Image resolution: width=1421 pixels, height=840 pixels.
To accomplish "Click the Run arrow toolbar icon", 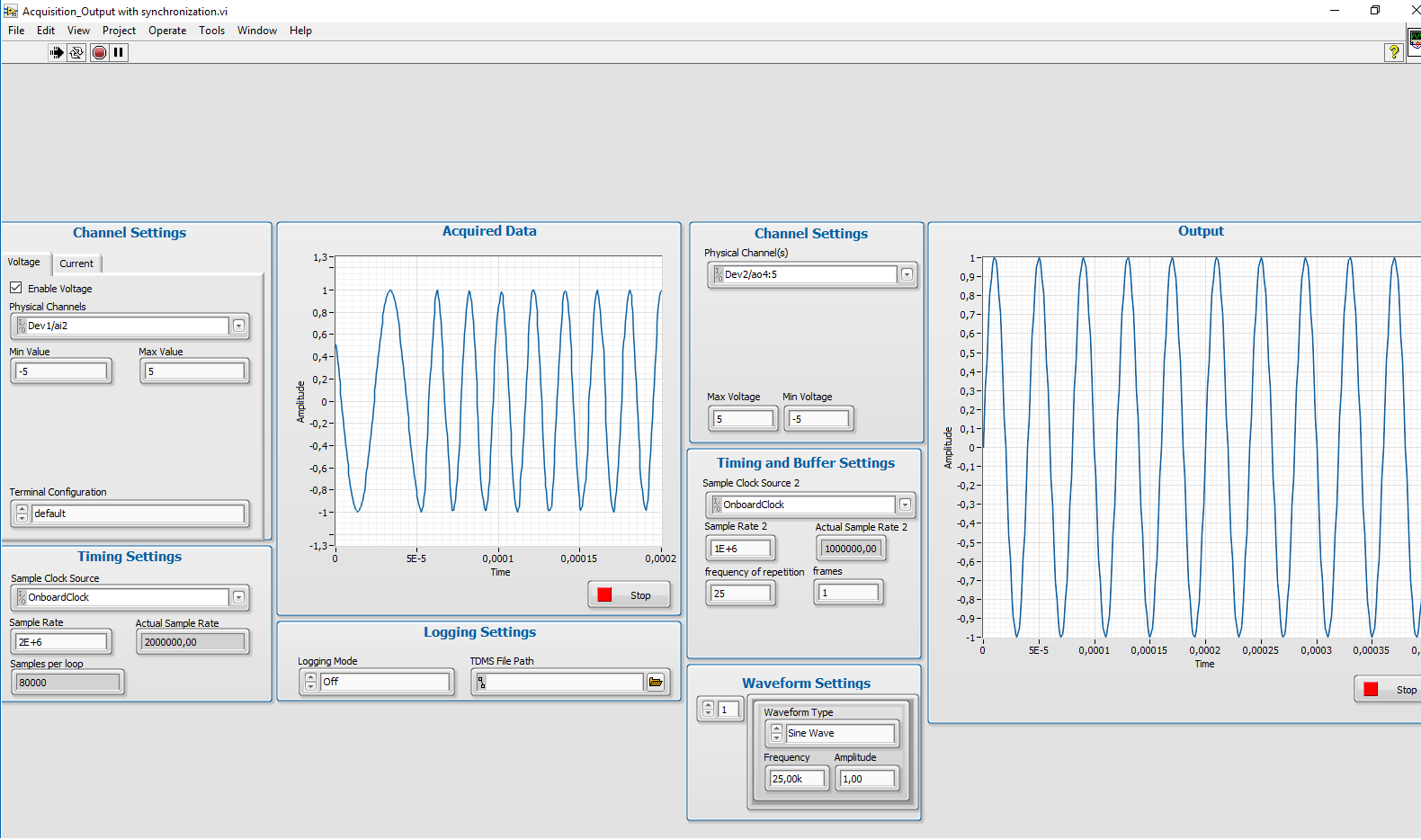I will (57, 52).
